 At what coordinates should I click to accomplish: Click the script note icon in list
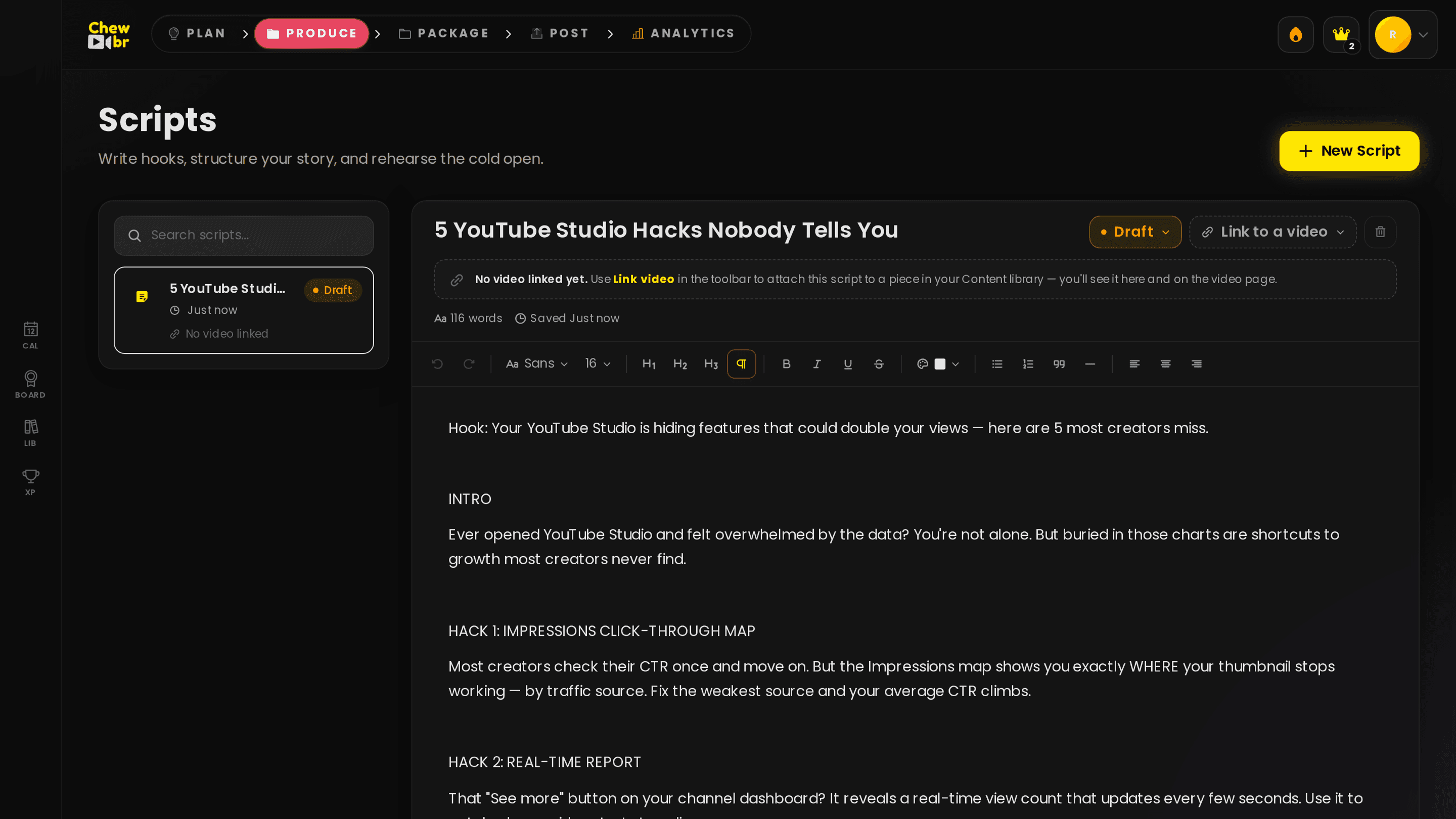[142, 297]
